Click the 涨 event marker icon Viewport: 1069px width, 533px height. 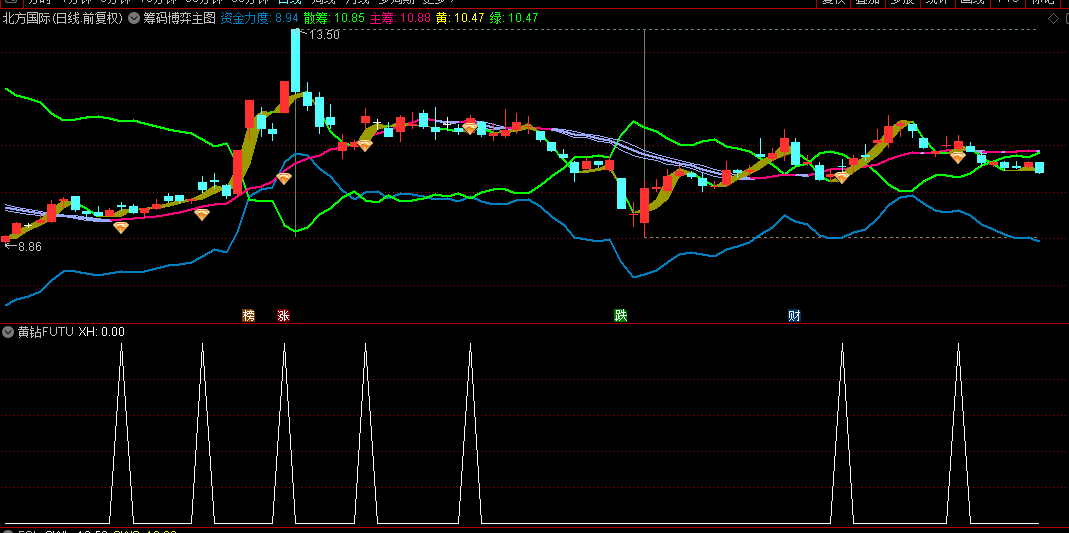(x=283, y=316)
